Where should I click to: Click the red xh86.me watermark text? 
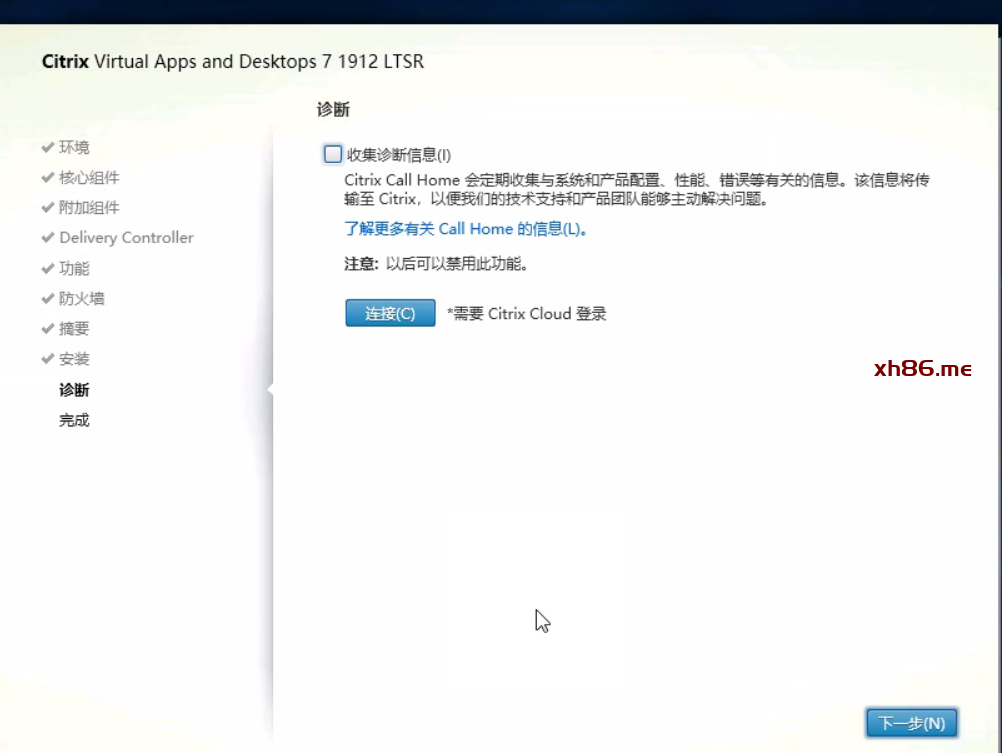pyautogui.click(x=922, y=369)
